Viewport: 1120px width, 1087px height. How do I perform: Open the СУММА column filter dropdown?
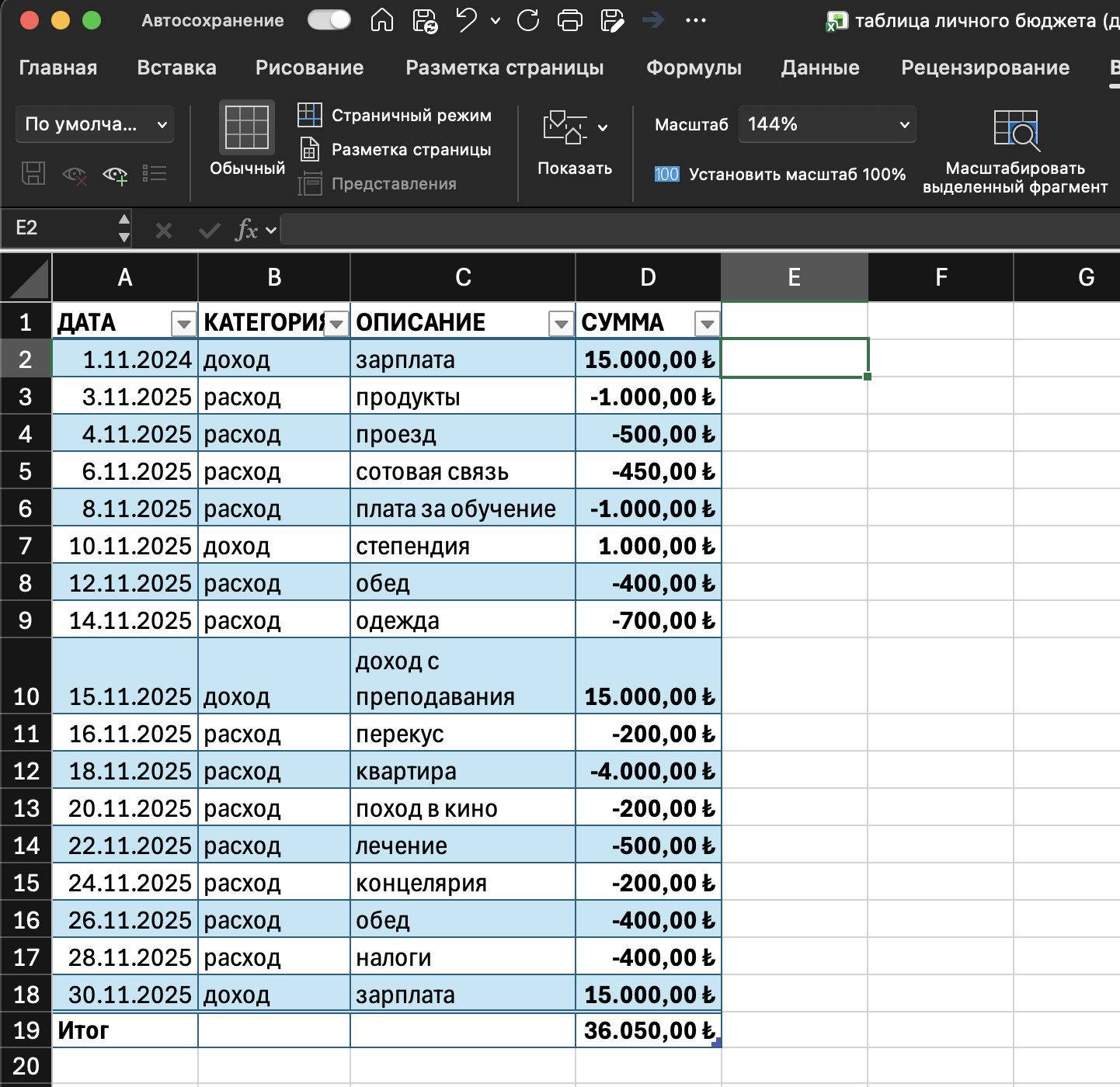coord(707,323)
